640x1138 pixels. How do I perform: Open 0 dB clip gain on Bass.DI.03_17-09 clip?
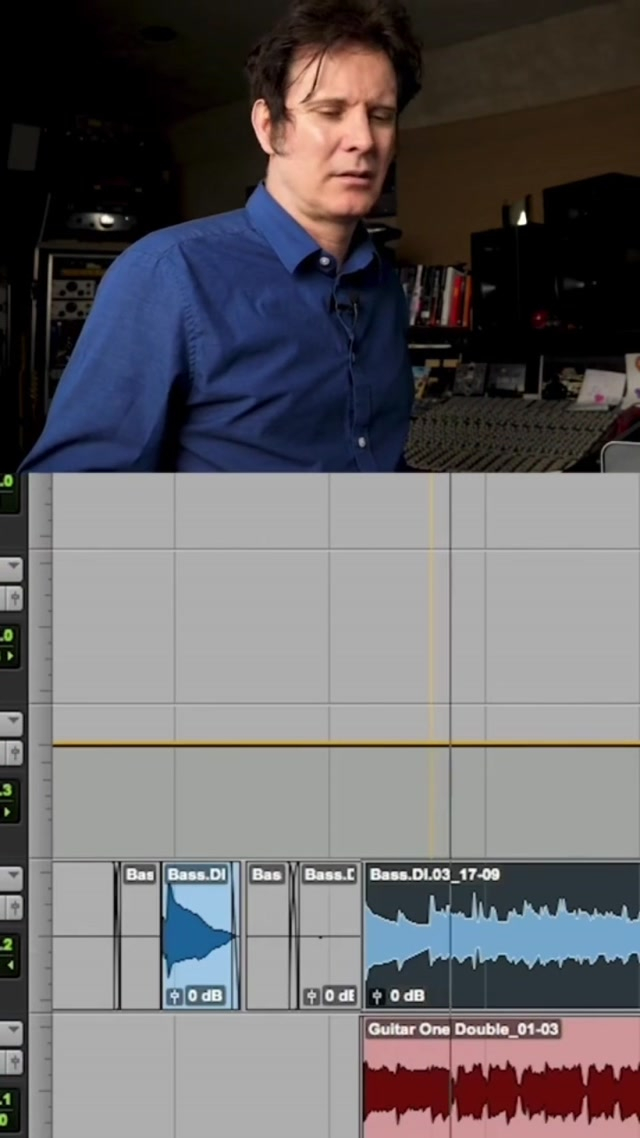click(x=407, y=996)
